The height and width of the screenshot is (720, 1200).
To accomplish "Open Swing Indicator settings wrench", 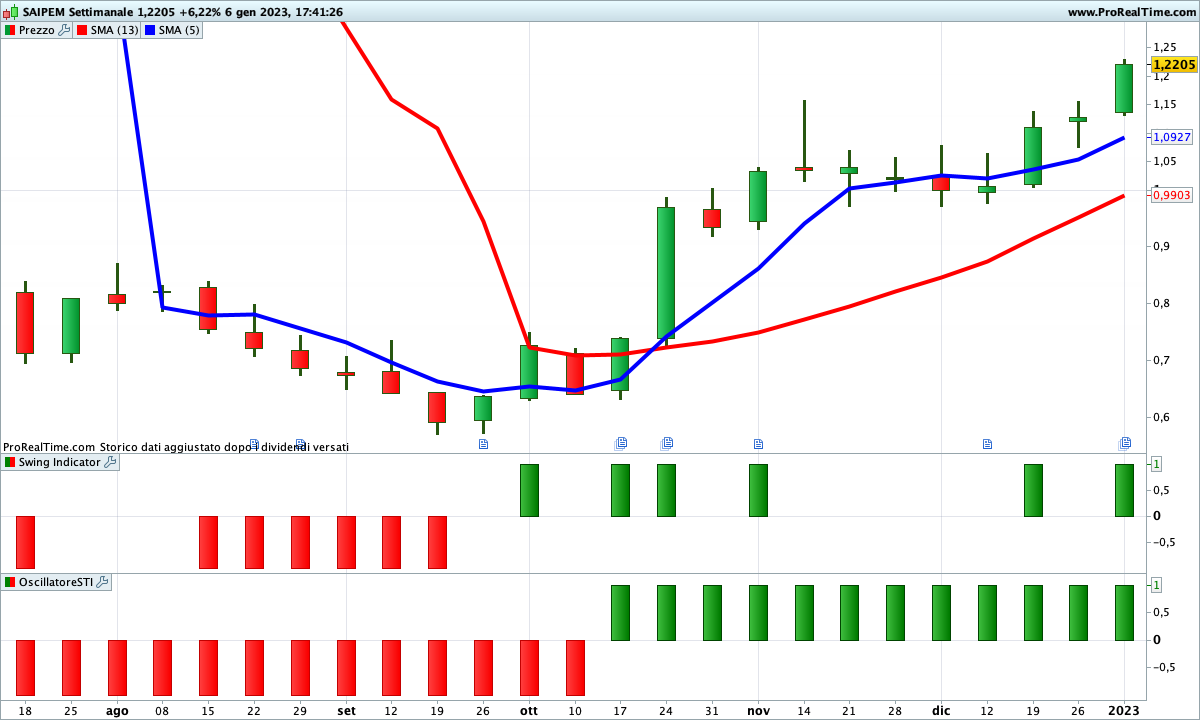I will point(110,462).
